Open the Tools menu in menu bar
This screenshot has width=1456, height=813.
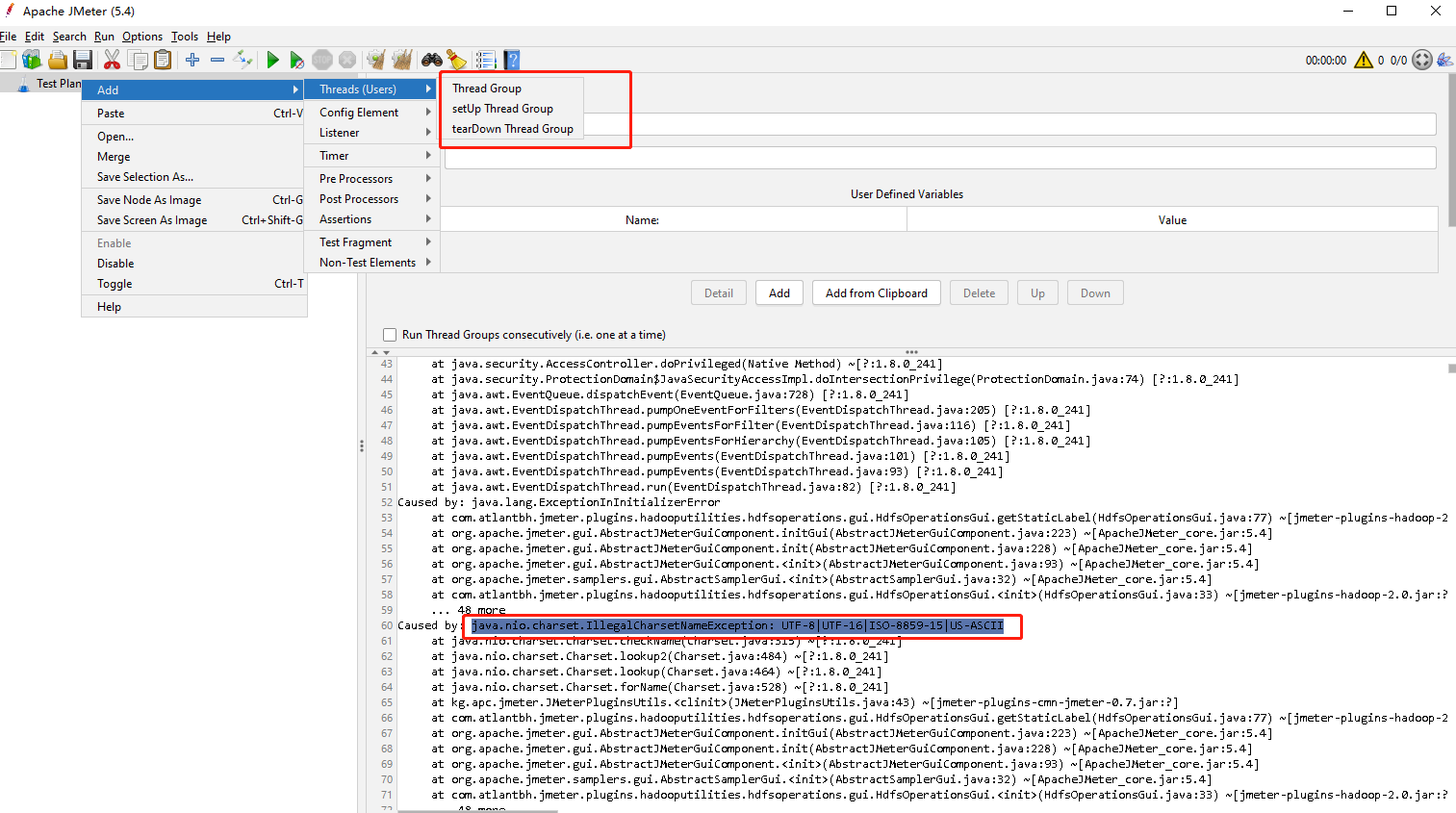[x=185, y=37]
